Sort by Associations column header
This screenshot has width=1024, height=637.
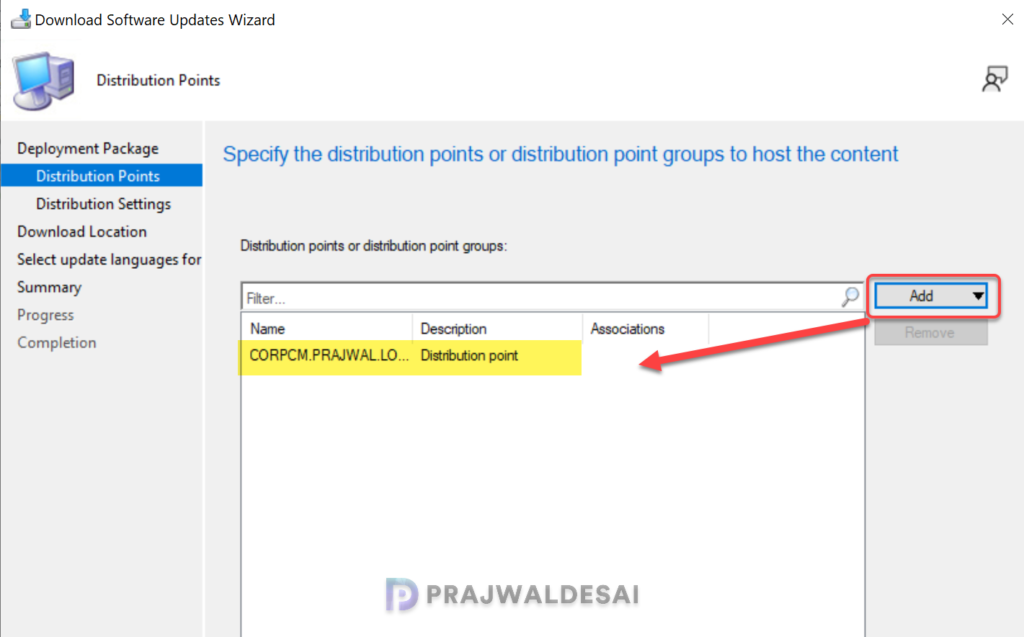(x=645, y=329)
